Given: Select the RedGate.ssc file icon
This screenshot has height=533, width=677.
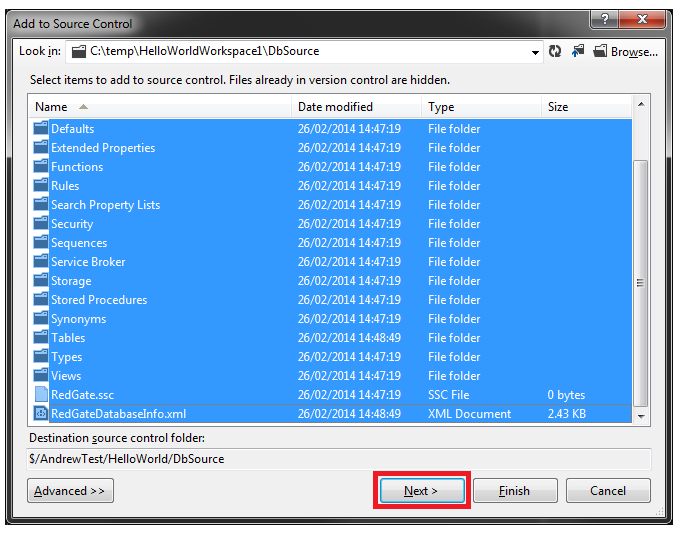Looking at the screenshot, I should point(41,395).
